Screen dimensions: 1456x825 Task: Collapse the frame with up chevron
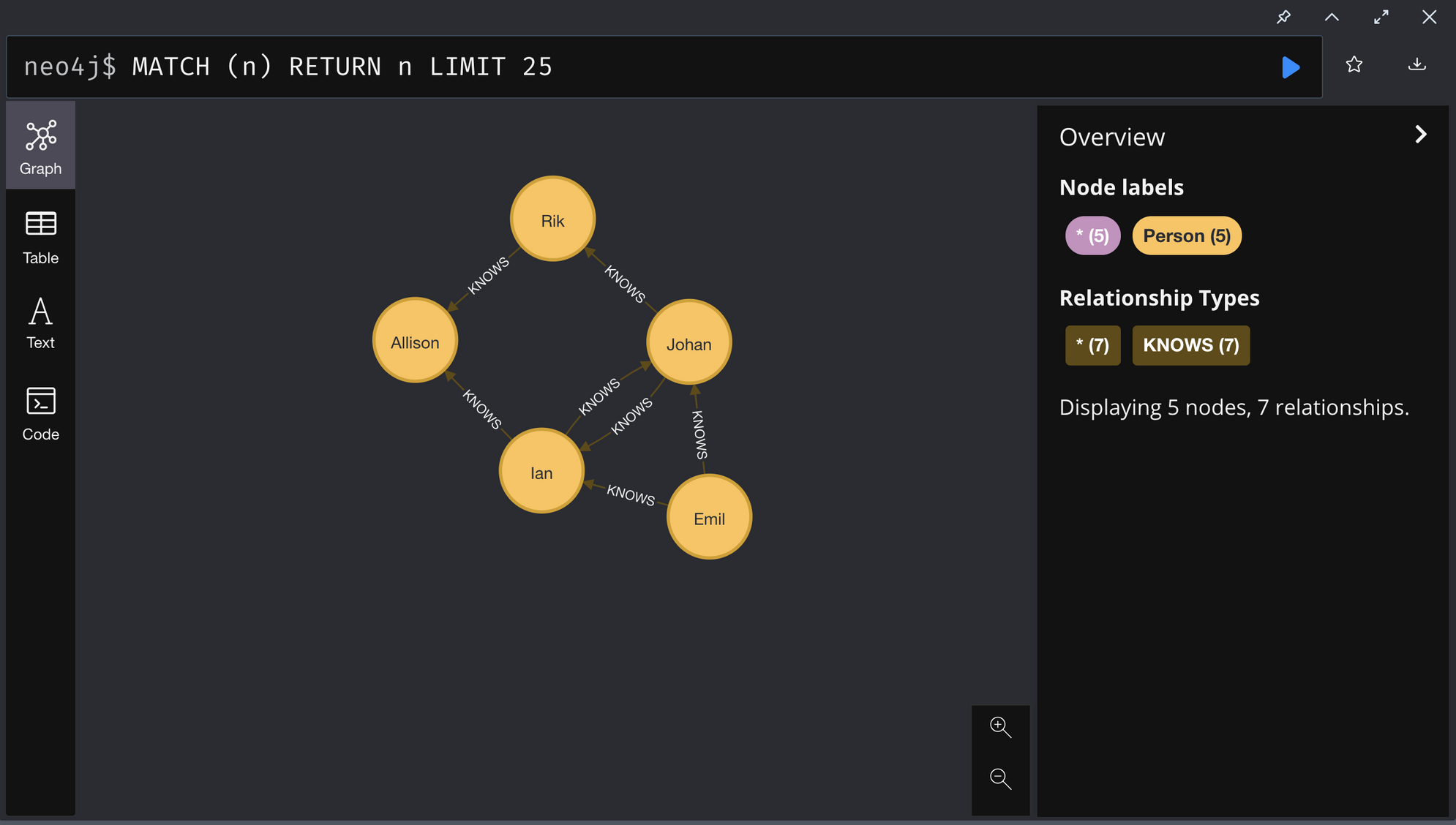click(1332, 17)
